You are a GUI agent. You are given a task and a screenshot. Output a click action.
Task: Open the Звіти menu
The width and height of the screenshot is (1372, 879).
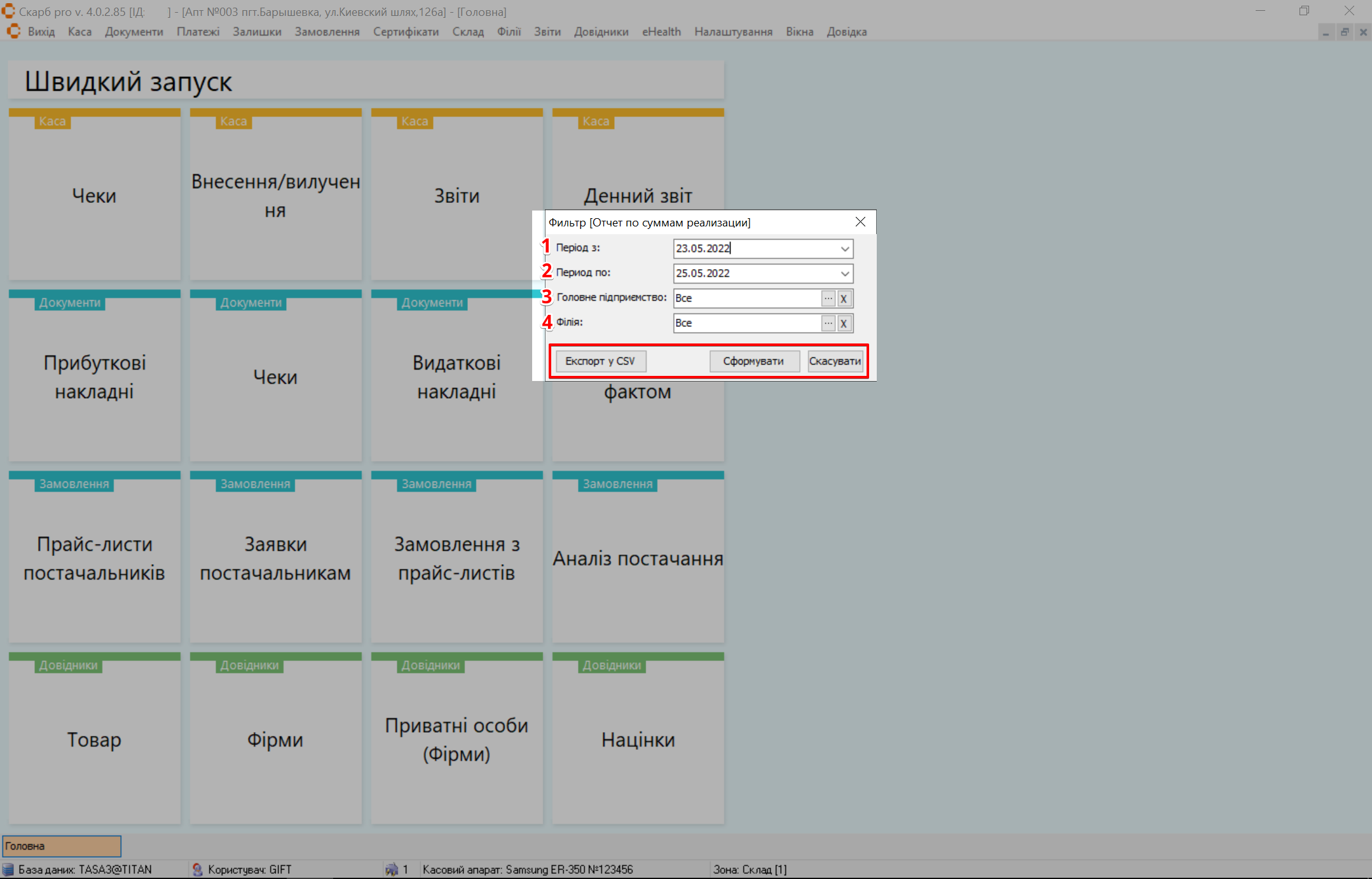point(547,32)
